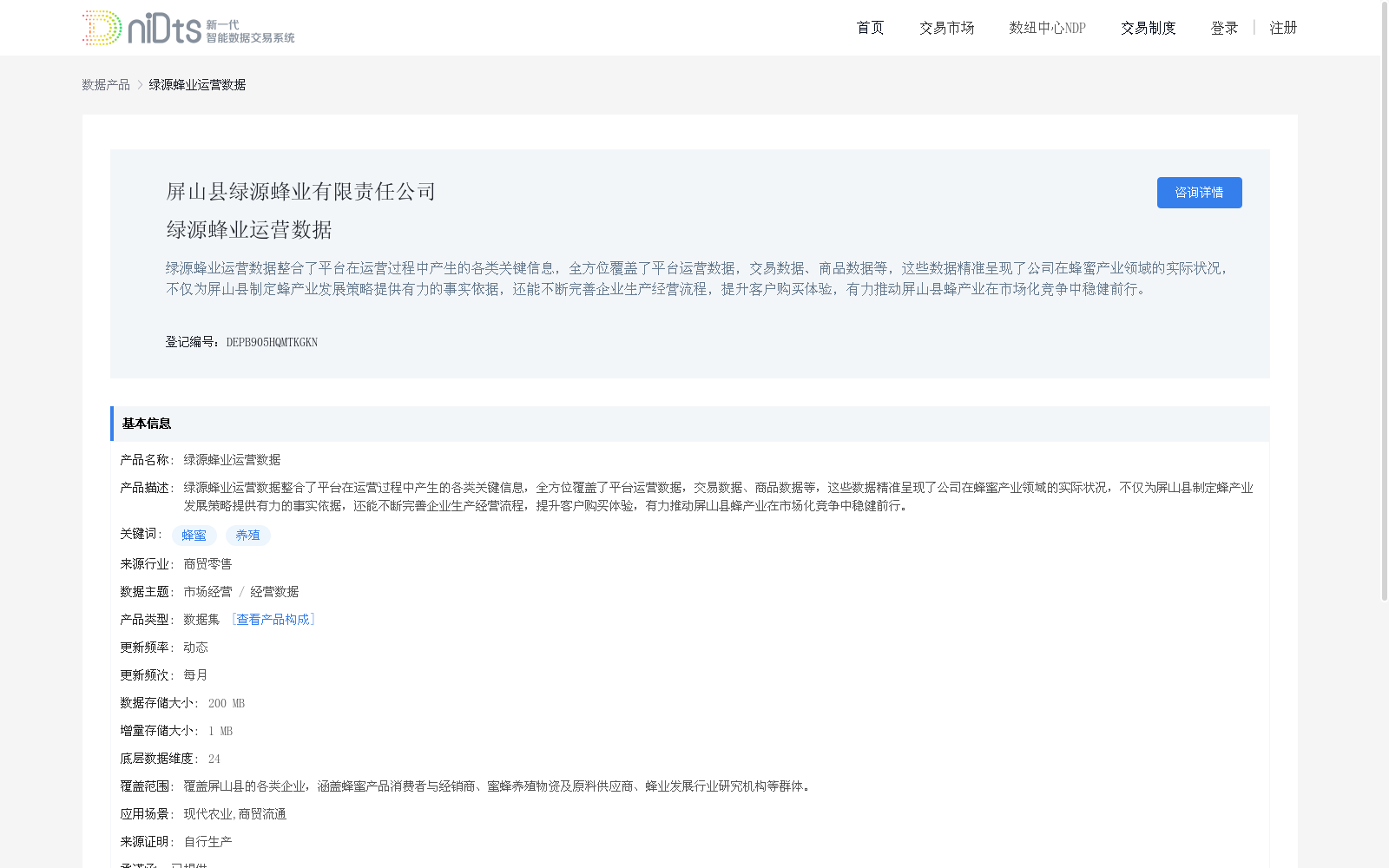This screenshot has height=868, width=1389.
Task: Click the 数据集 product type value
Action: coord(201,620)
